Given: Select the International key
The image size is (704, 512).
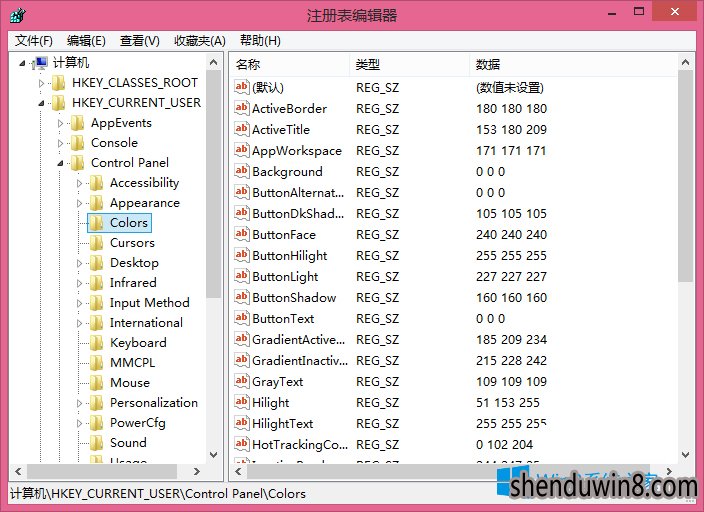Looking at the screenshot, I should click(x=146, y=322).
